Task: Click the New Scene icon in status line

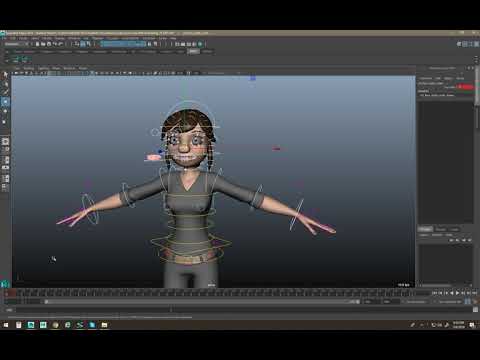Action: (x=37, y=44)
